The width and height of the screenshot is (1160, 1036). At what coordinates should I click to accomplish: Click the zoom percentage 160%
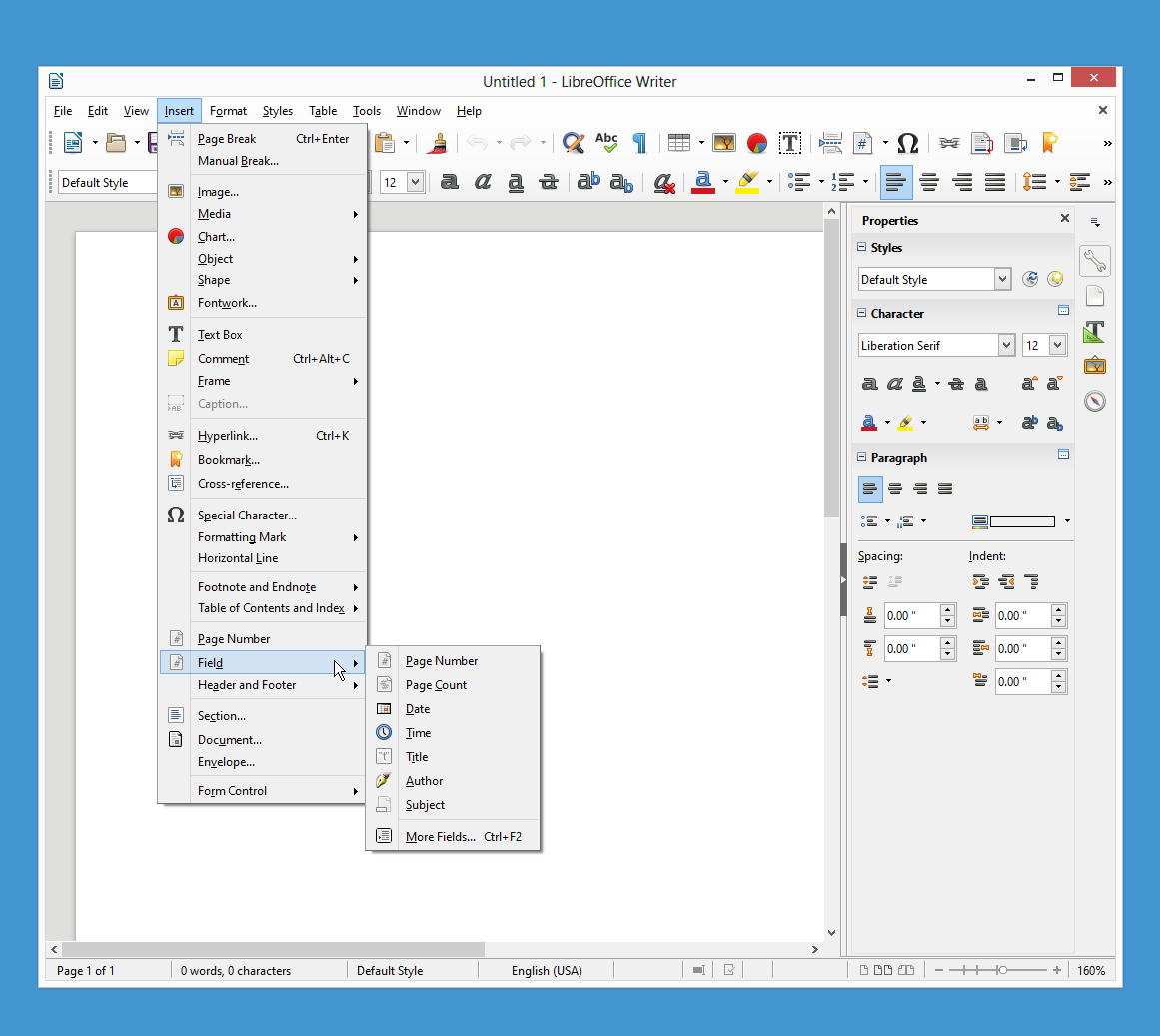[1091, 970]
